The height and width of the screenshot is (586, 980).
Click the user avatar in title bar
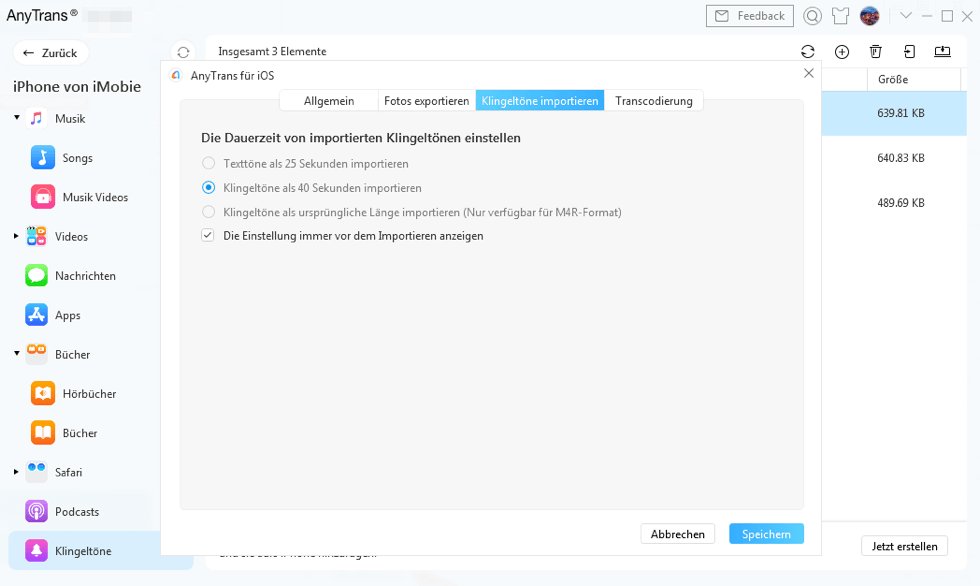(x=869, y=16)
